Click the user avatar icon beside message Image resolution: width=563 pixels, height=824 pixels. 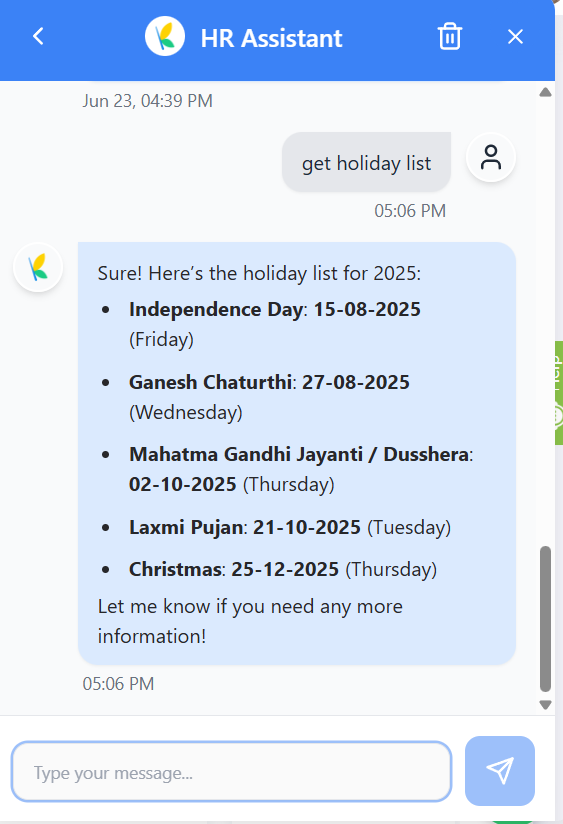point(491,158)
